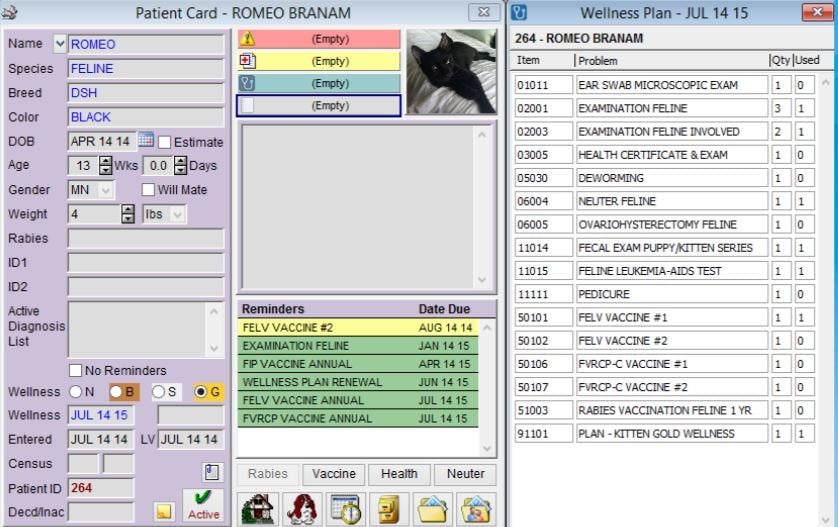Click the basset hound dog icon
Viewport: 838px width, 527px height.
(302, 508)
